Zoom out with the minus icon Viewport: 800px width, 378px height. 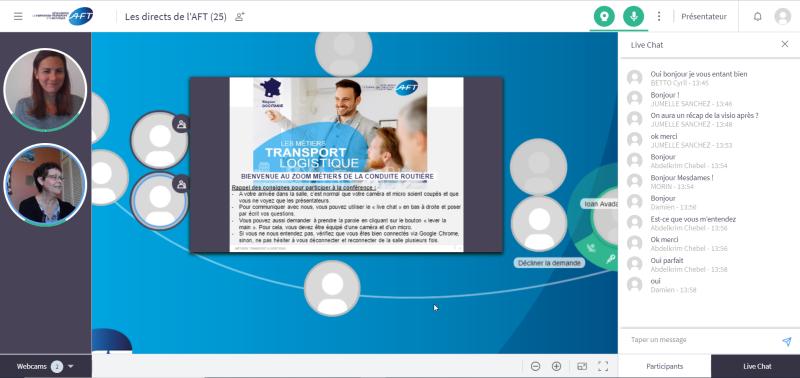point(535,366)
